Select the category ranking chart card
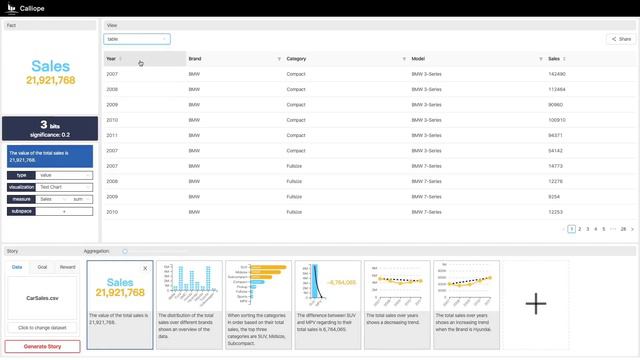The height and width of the screenshot is (360, 640). point(259,305)
